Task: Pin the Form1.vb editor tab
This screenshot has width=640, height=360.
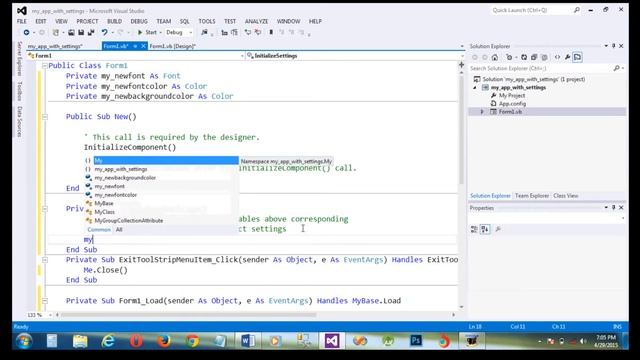Action: point(135,46)
